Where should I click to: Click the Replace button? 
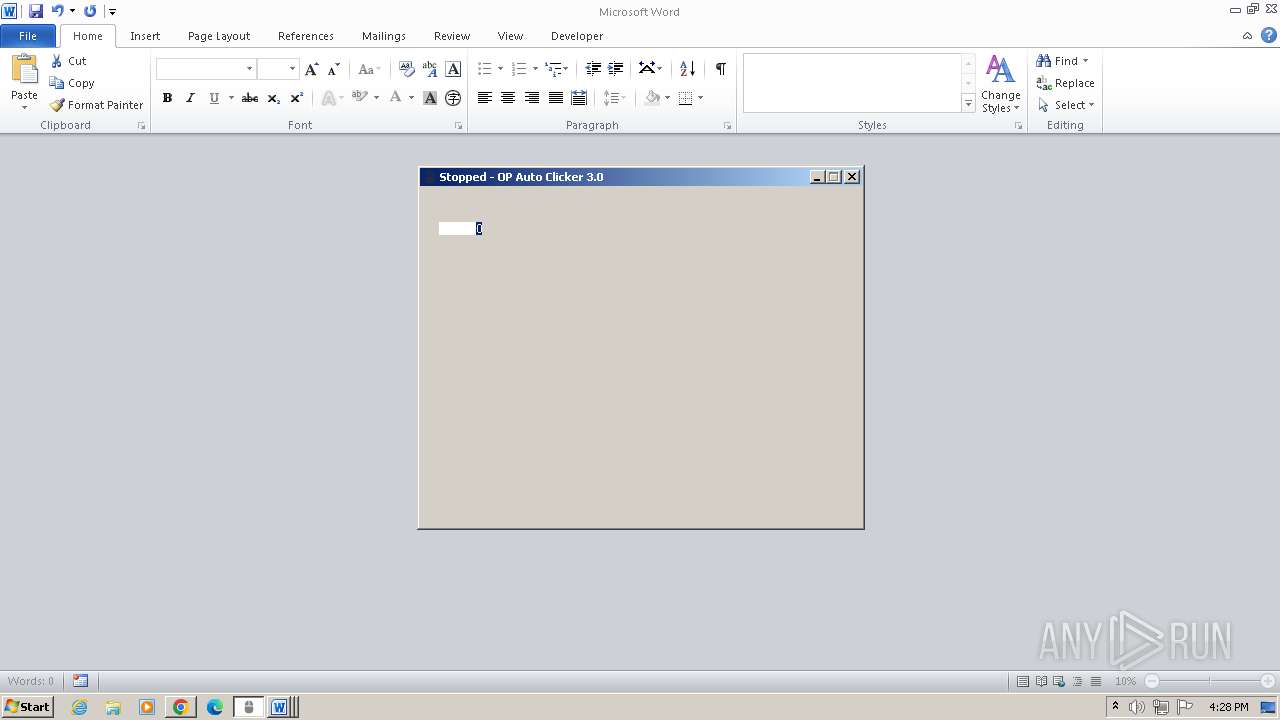(x=1066, y=83)
